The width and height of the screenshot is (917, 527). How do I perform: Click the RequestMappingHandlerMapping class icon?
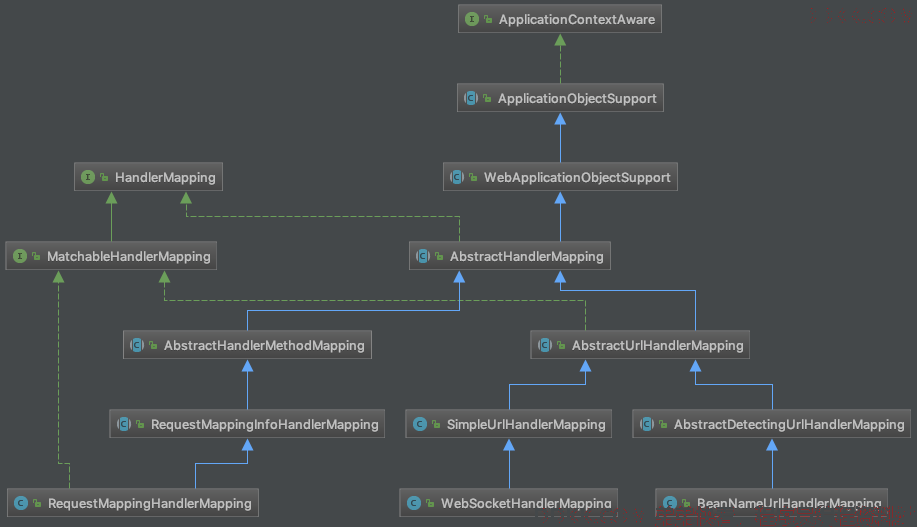click(x=21, y=503)
